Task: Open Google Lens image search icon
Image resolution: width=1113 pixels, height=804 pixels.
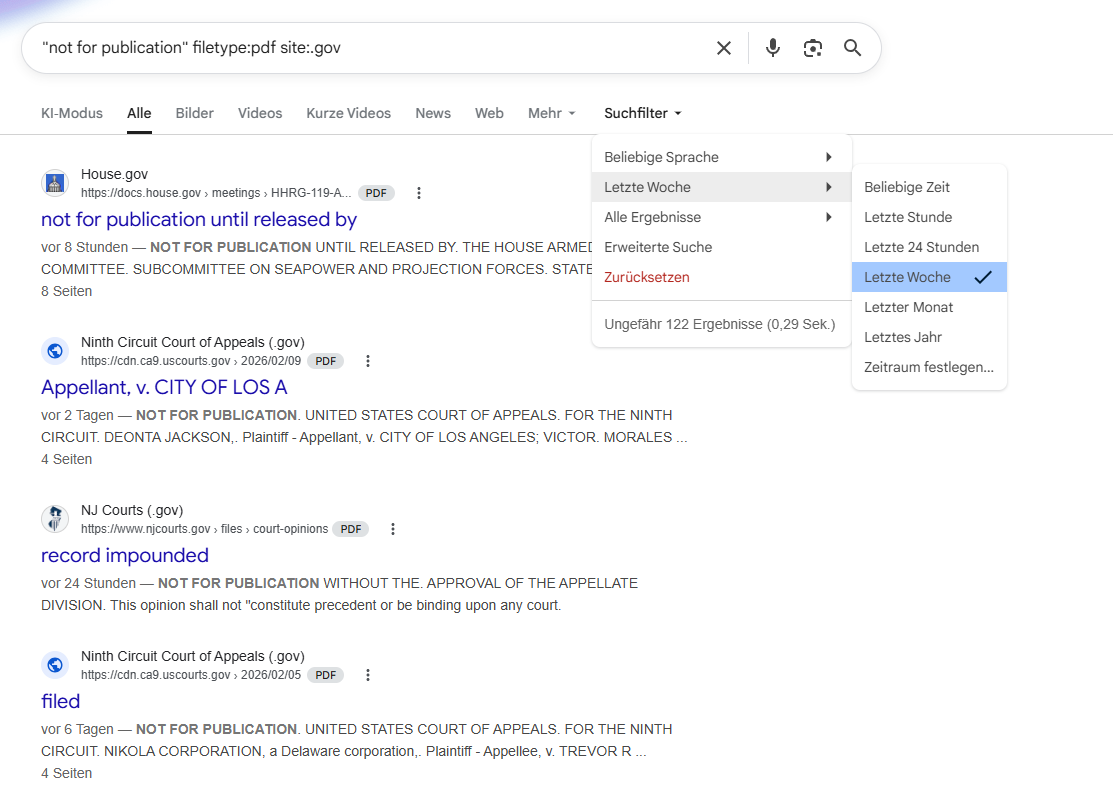Action: [812, 47]
